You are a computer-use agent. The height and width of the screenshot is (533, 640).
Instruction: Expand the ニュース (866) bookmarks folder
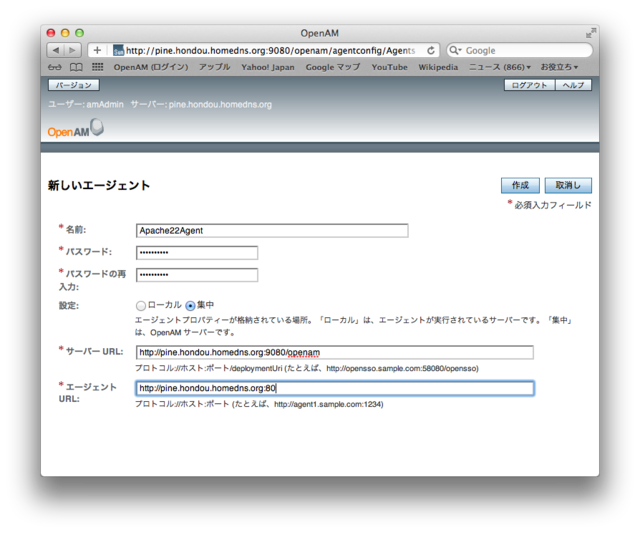click(x=499, y=67)
